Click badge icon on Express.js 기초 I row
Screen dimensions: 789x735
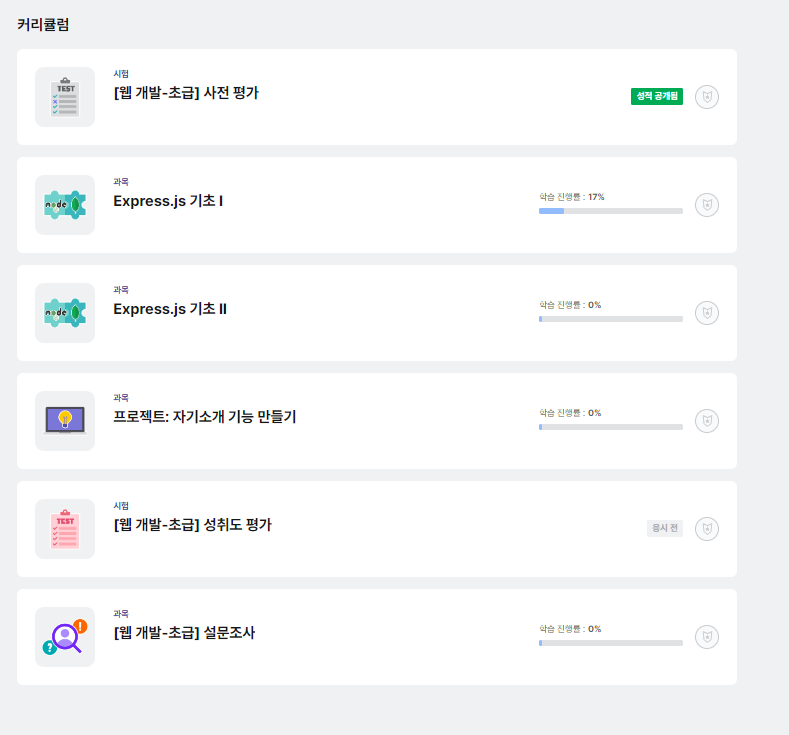pos(706,205)
